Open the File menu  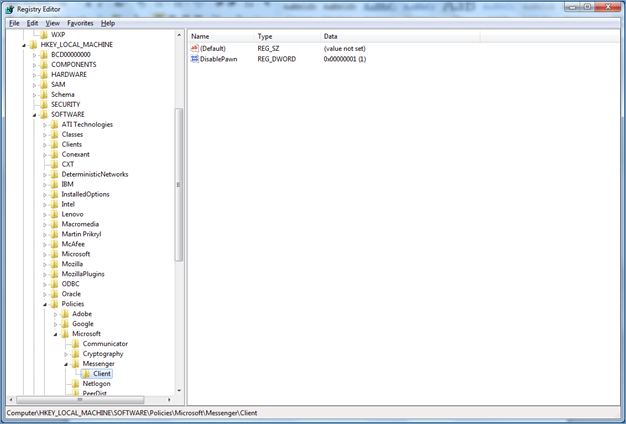[x=14, y=22]
